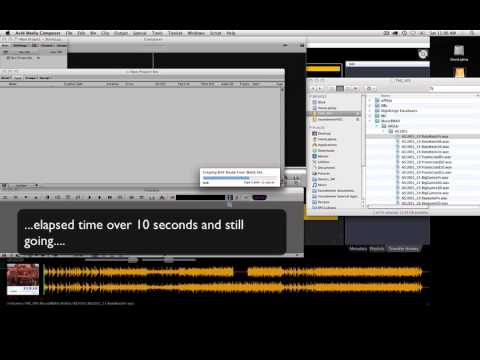The image size is (480, 360).
Task: Select the highlighted 601001_13 file in Finder
Action: (423, 136)
